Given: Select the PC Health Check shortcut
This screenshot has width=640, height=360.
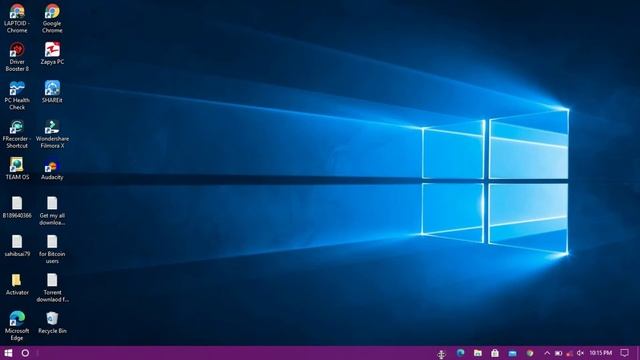Looking at the screenshot, I should click(17, 95).
